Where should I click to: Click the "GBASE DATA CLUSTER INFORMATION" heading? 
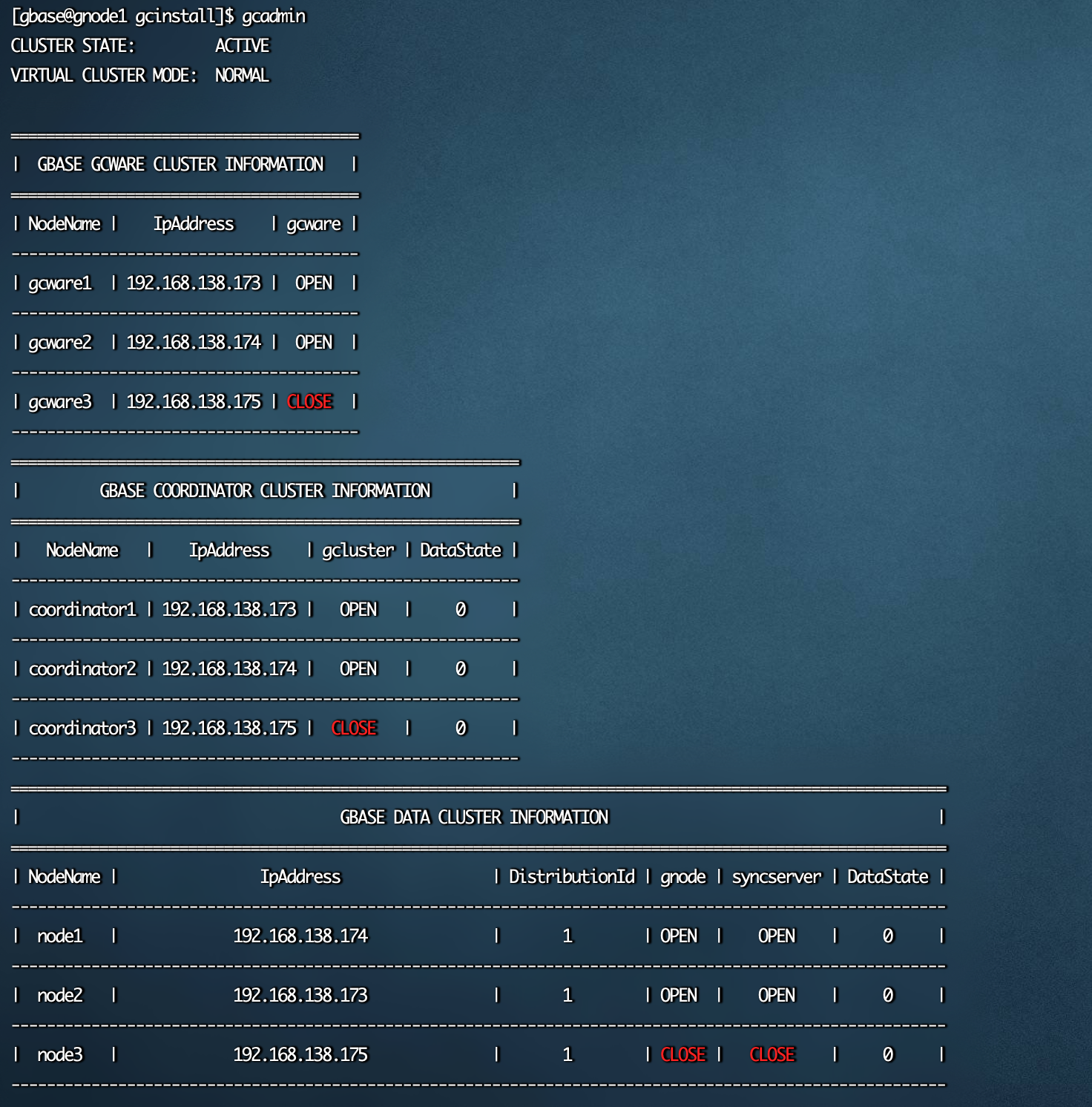pos(474,818)
